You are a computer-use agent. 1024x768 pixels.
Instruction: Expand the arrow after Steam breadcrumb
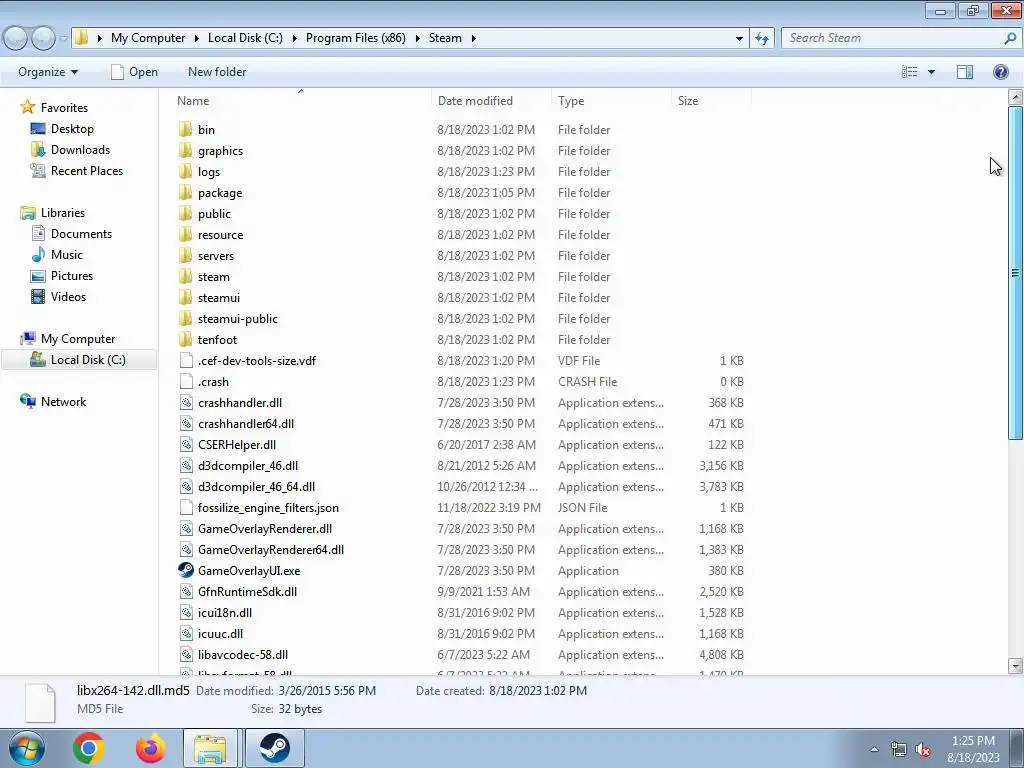coord(473,38)
